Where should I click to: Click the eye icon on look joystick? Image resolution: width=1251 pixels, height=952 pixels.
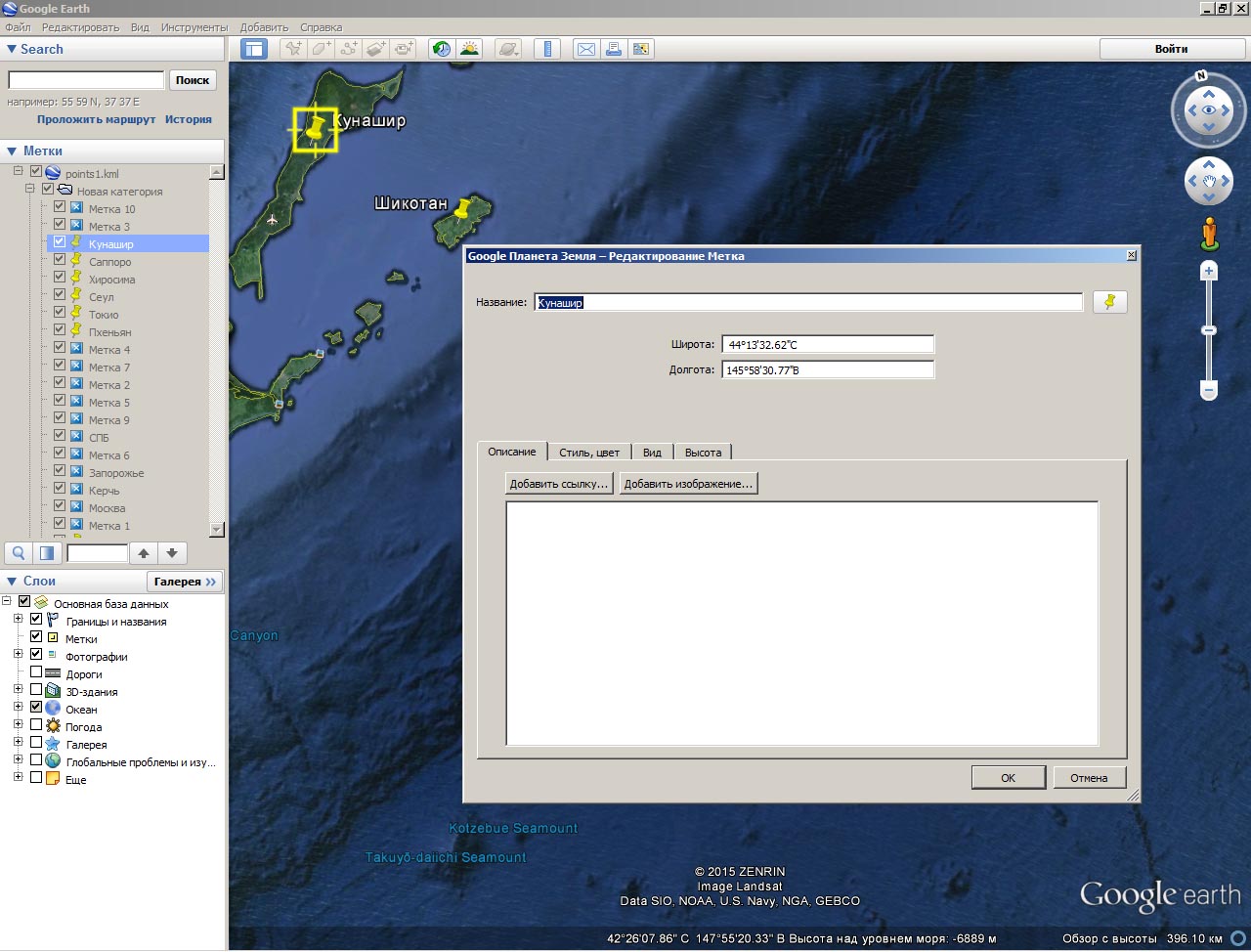point(1210,110)
